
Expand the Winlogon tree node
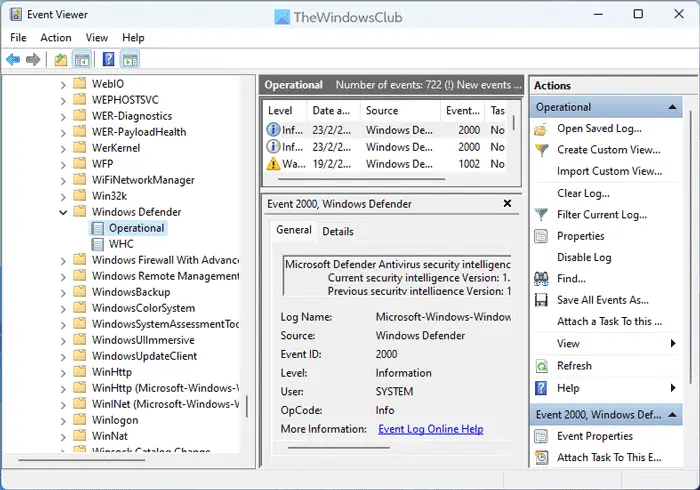[x=63, y=421]
